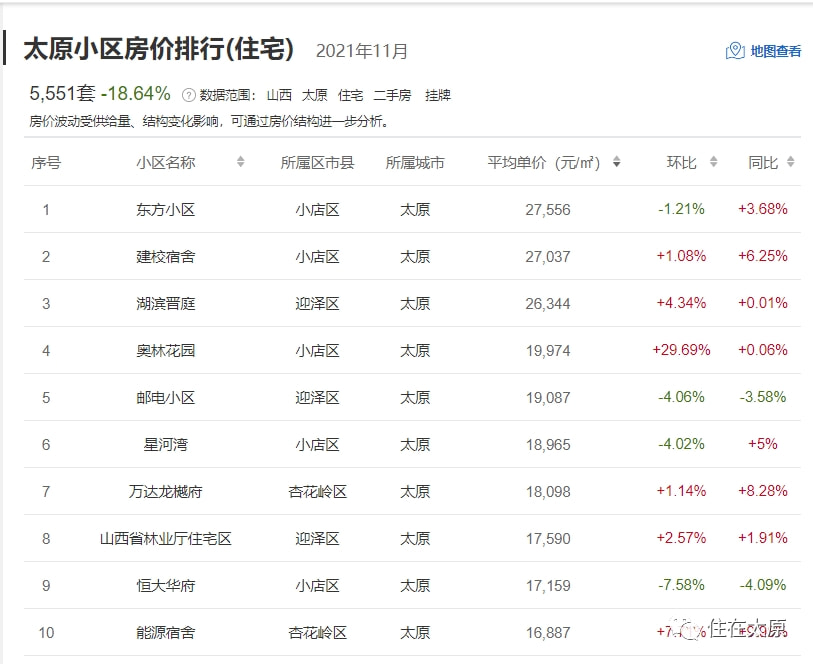Open the 星河湾 community entry
This screenshot has height=664, width=813.
(x=166, y=444)
